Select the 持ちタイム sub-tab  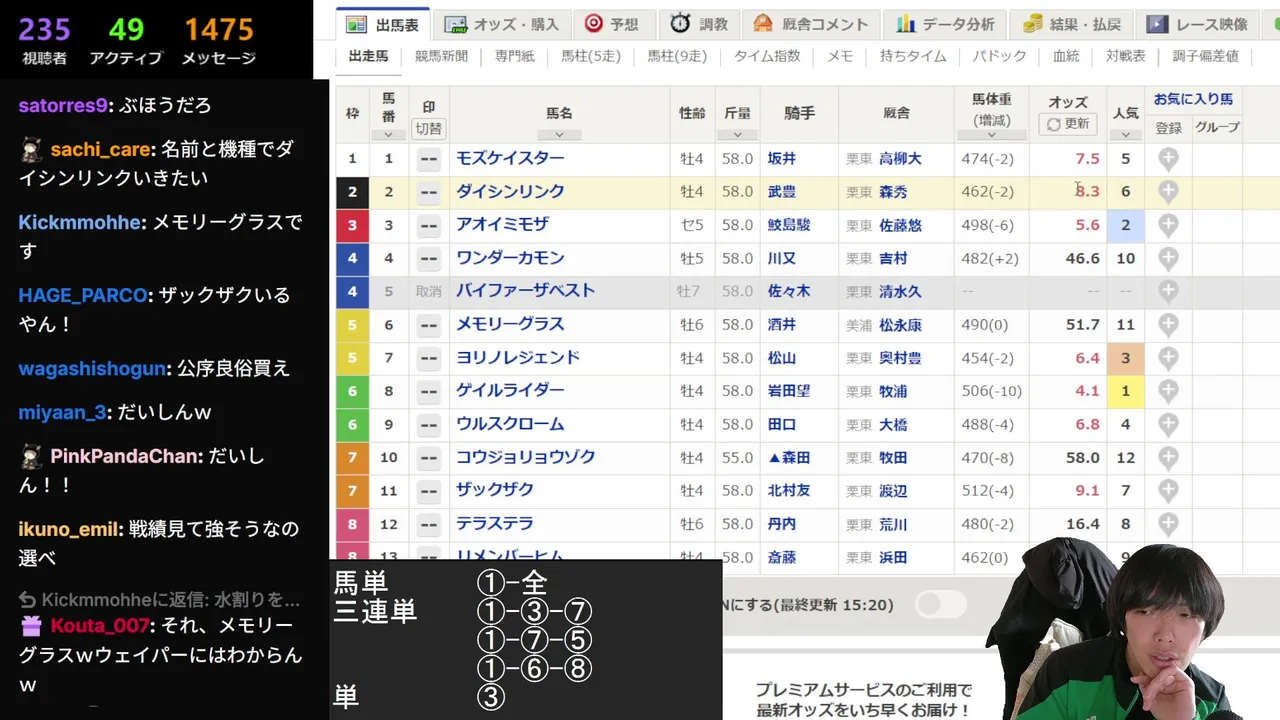click(x=913, y=56)
